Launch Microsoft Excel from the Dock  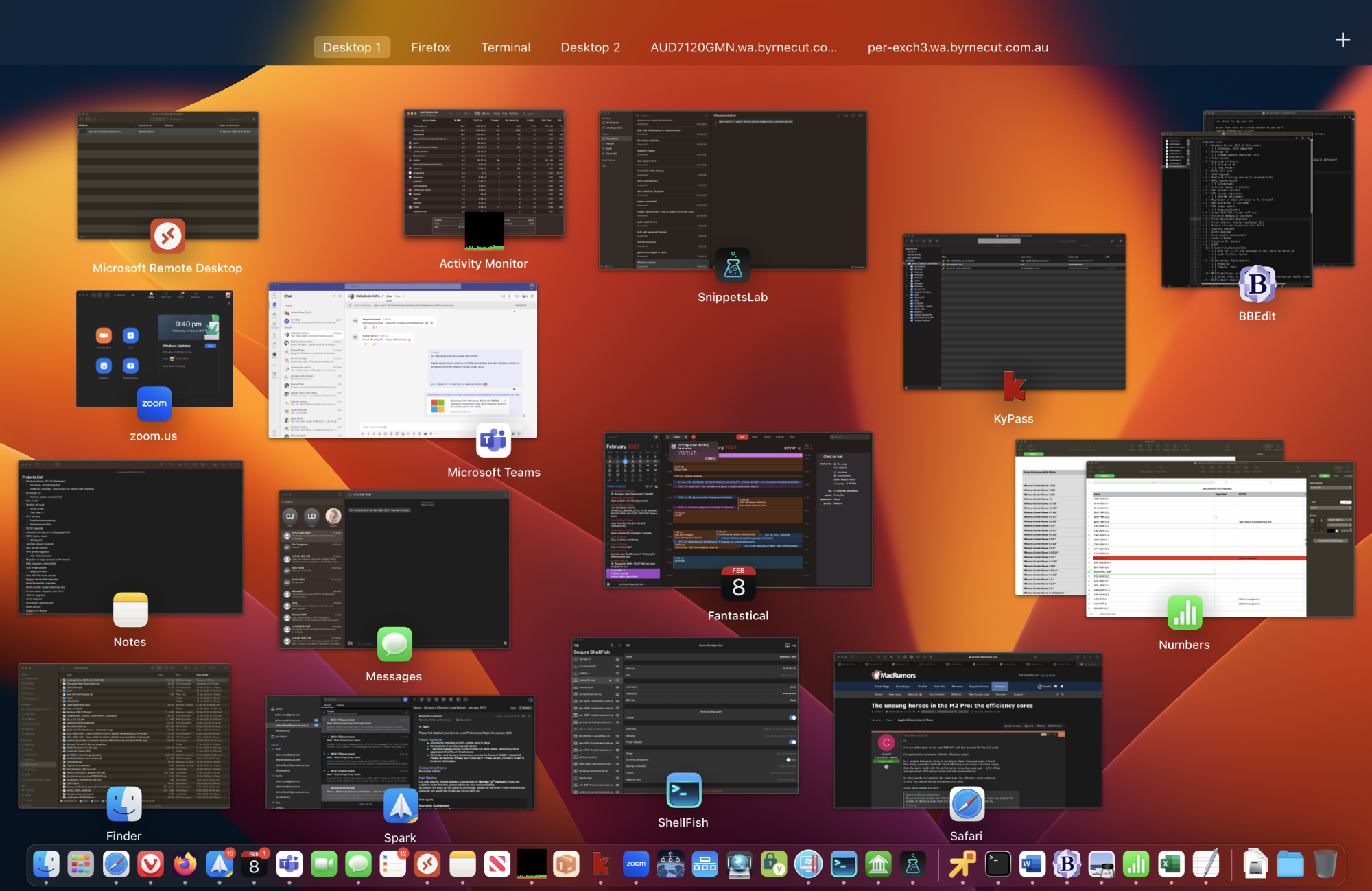click(1171, 864)
